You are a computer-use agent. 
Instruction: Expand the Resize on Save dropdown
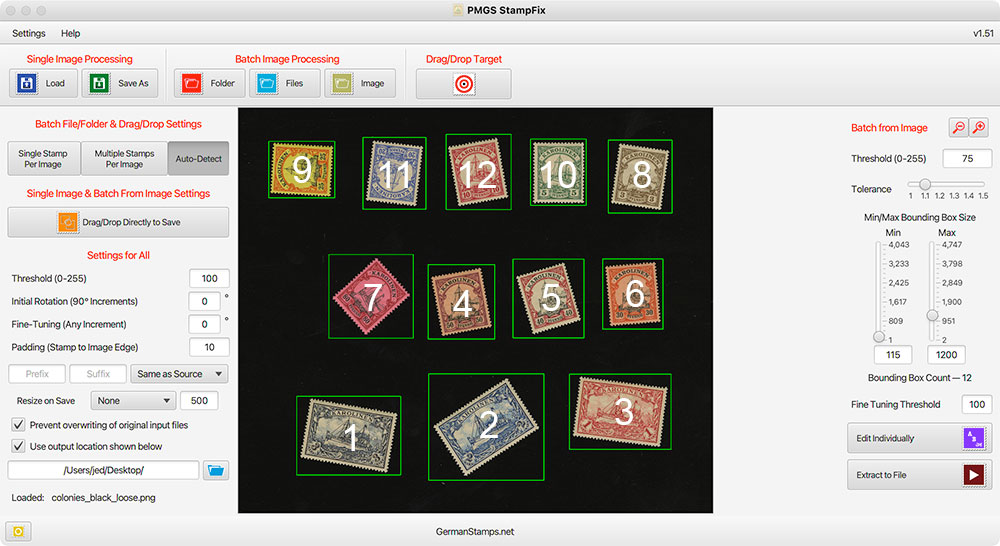[132, 400]
